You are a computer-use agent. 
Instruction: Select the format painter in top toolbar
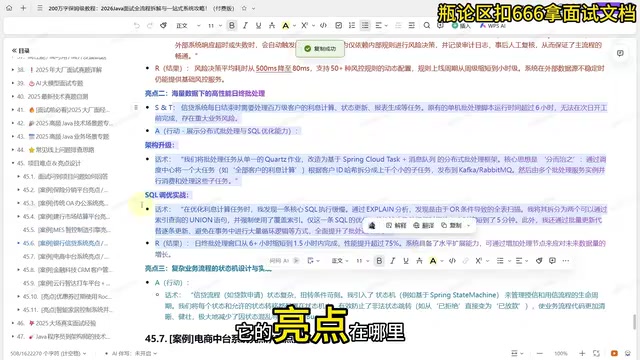pos(163,25)
